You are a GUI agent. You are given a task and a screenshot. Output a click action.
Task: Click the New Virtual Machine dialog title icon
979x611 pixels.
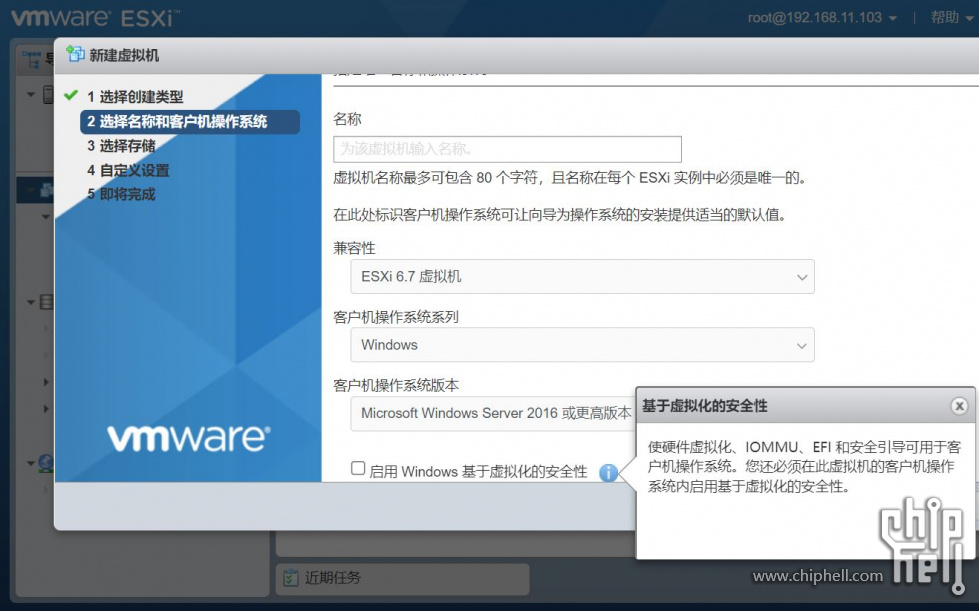[x=76, y=55]
